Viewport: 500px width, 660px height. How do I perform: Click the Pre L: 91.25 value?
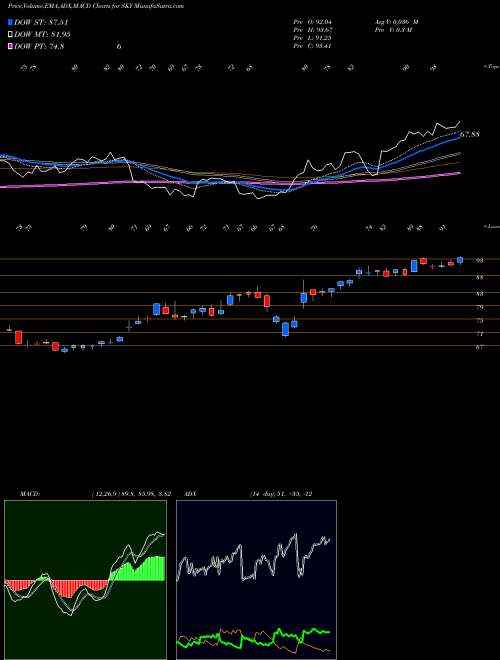point(313,38)
